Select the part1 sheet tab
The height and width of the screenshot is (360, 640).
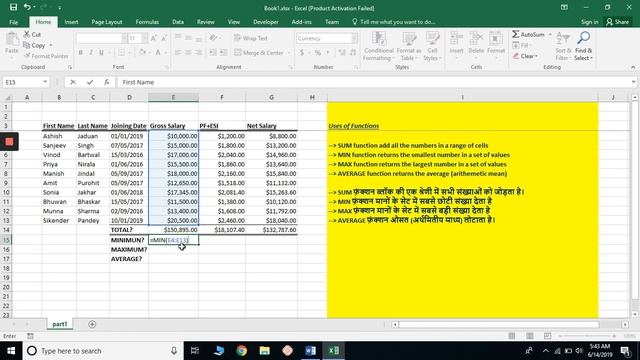(x=60, y=324)
